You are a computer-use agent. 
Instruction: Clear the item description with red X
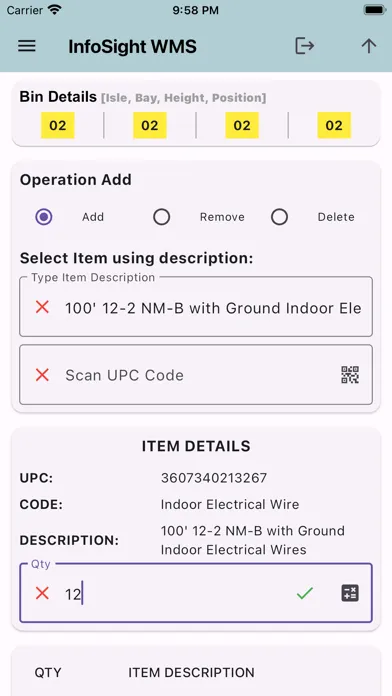click(x=42, y=307)
